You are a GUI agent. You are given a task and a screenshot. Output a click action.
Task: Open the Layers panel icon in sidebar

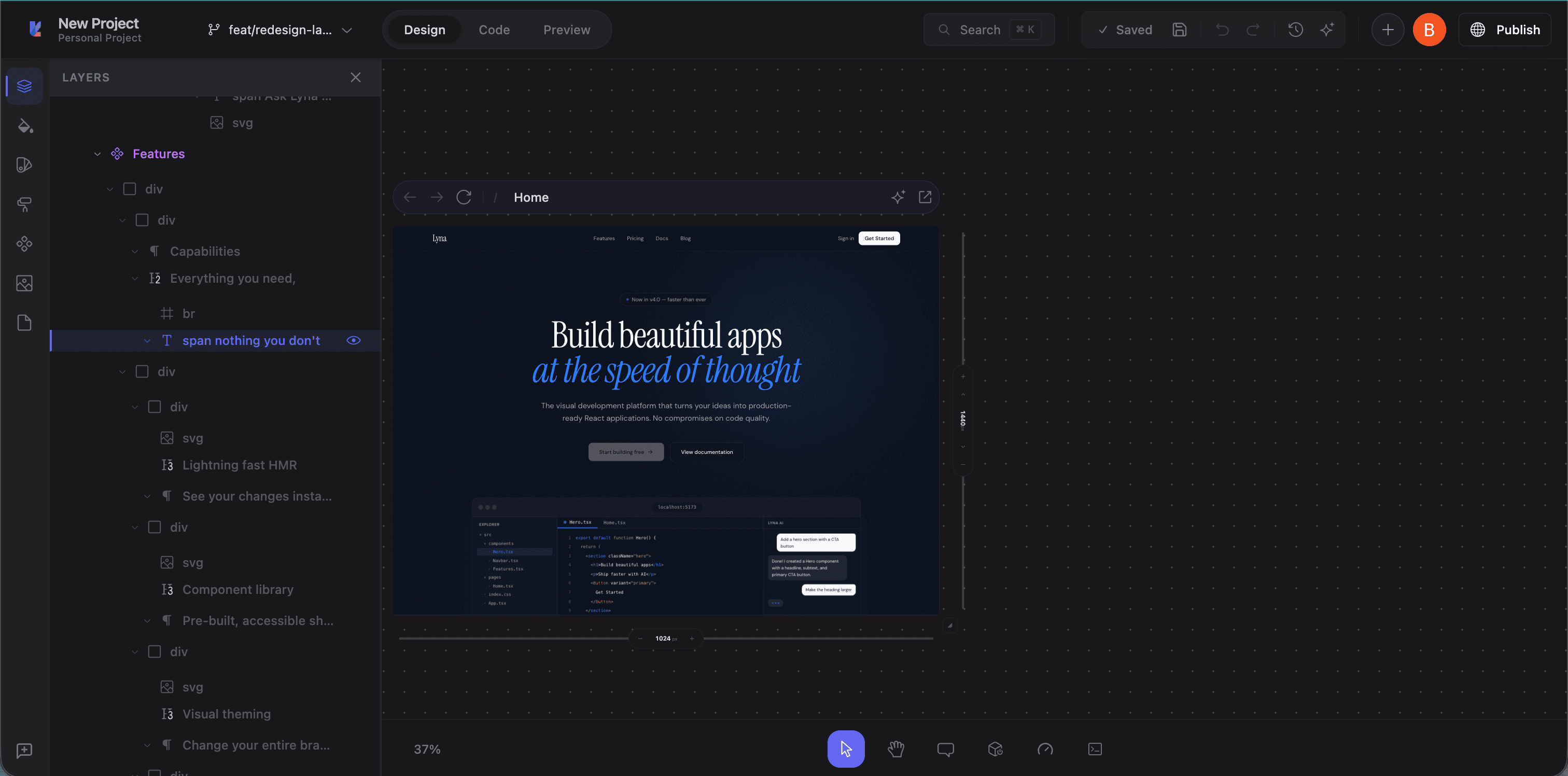click(x=24, y=86)
